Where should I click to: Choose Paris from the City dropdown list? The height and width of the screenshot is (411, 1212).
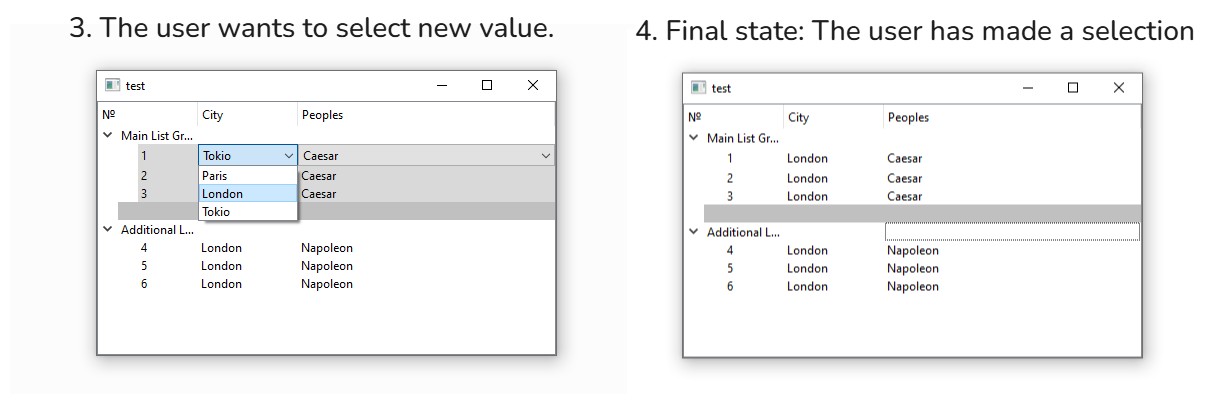[248, 176]
